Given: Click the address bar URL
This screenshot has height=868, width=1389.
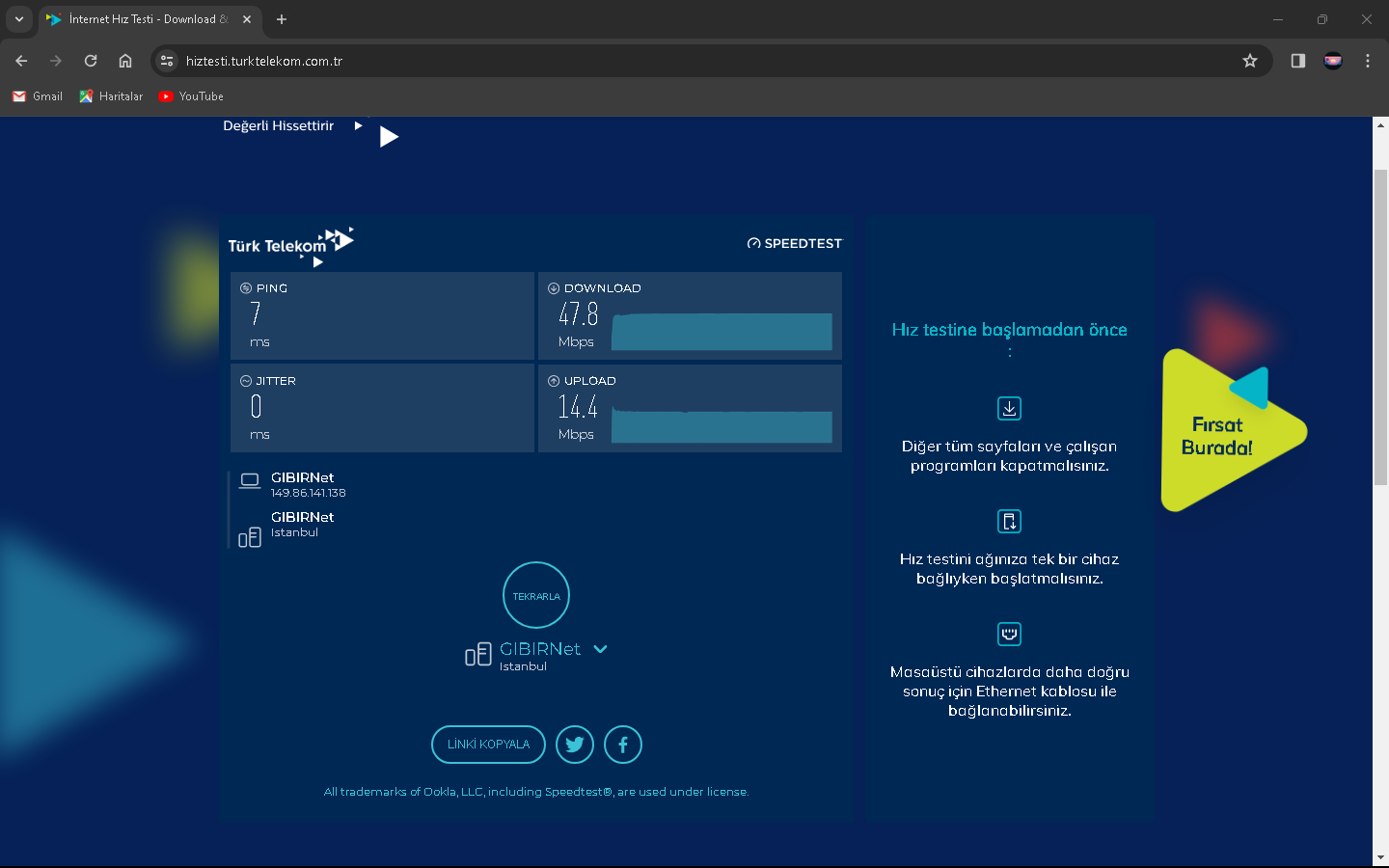Looking at the screenshot, I should point(264,61).
